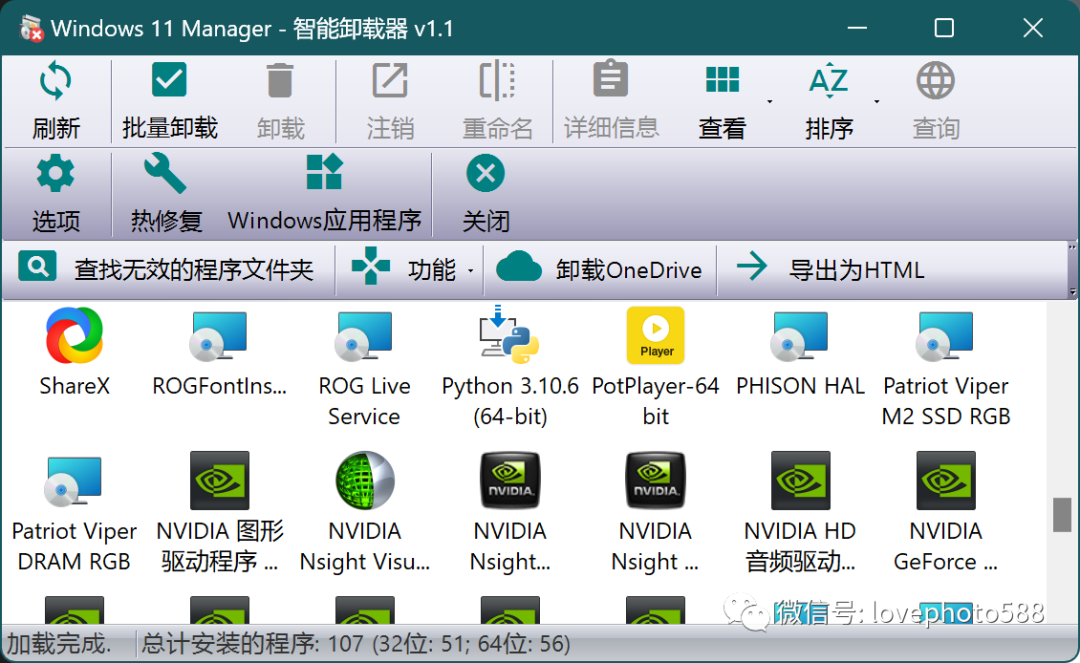The width and height of the screenshot is (1080, 663).
Task: Click the 排序 AZ sort icon
Action: tap(828, 81)
